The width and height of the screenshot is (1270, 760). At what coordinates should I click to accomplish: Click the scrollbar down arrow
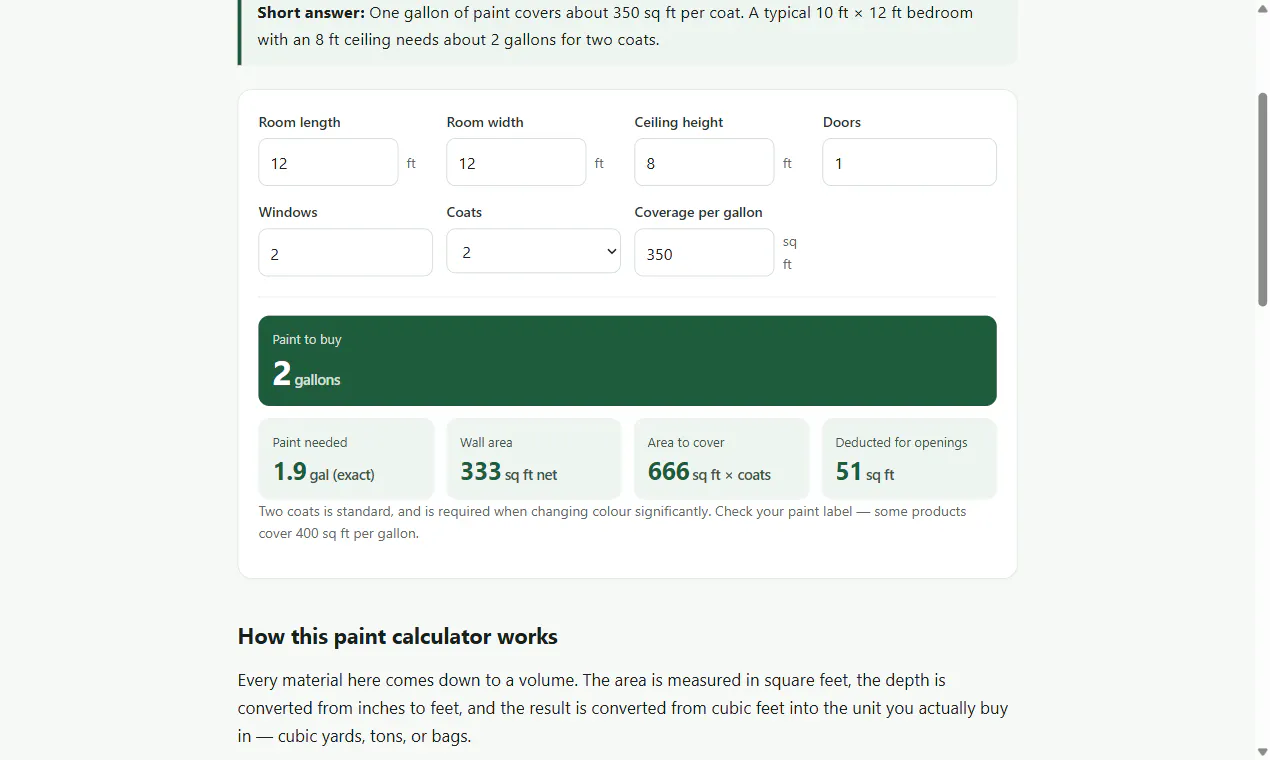click(1262, 752)
